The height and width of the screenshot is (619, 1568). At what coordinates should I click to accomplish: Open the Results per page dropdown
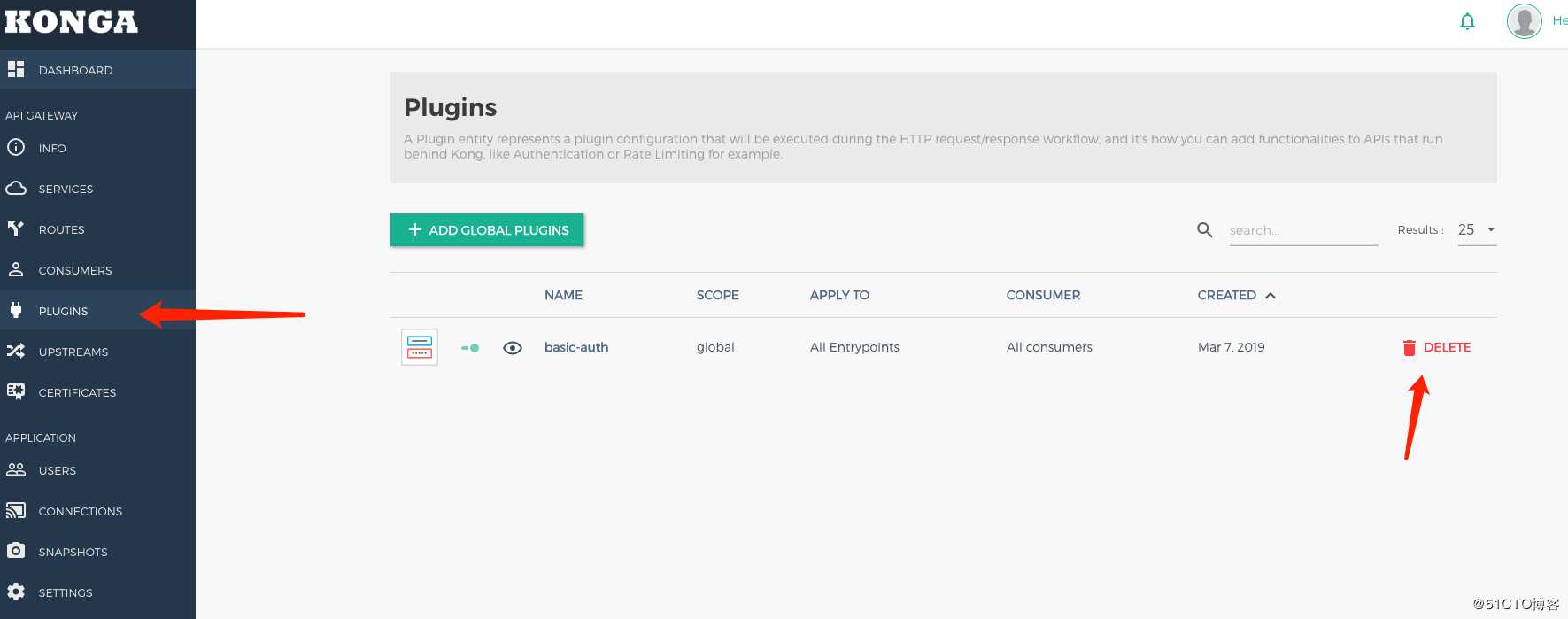pos(1477,229)
